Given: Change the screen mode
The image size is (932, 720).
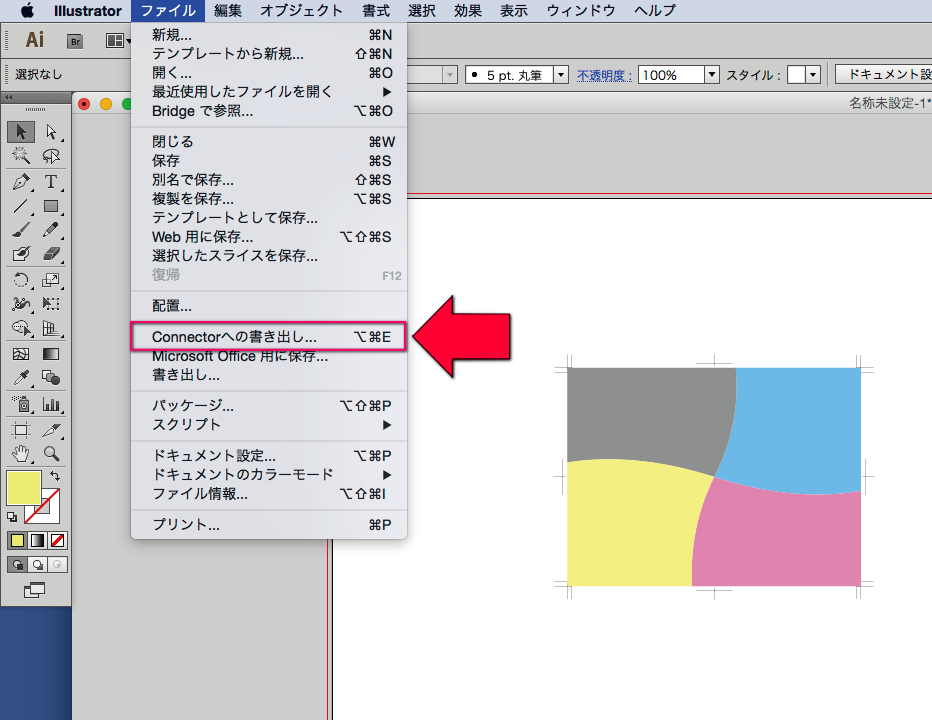Looking at the screenshot, I should (34, 590).
